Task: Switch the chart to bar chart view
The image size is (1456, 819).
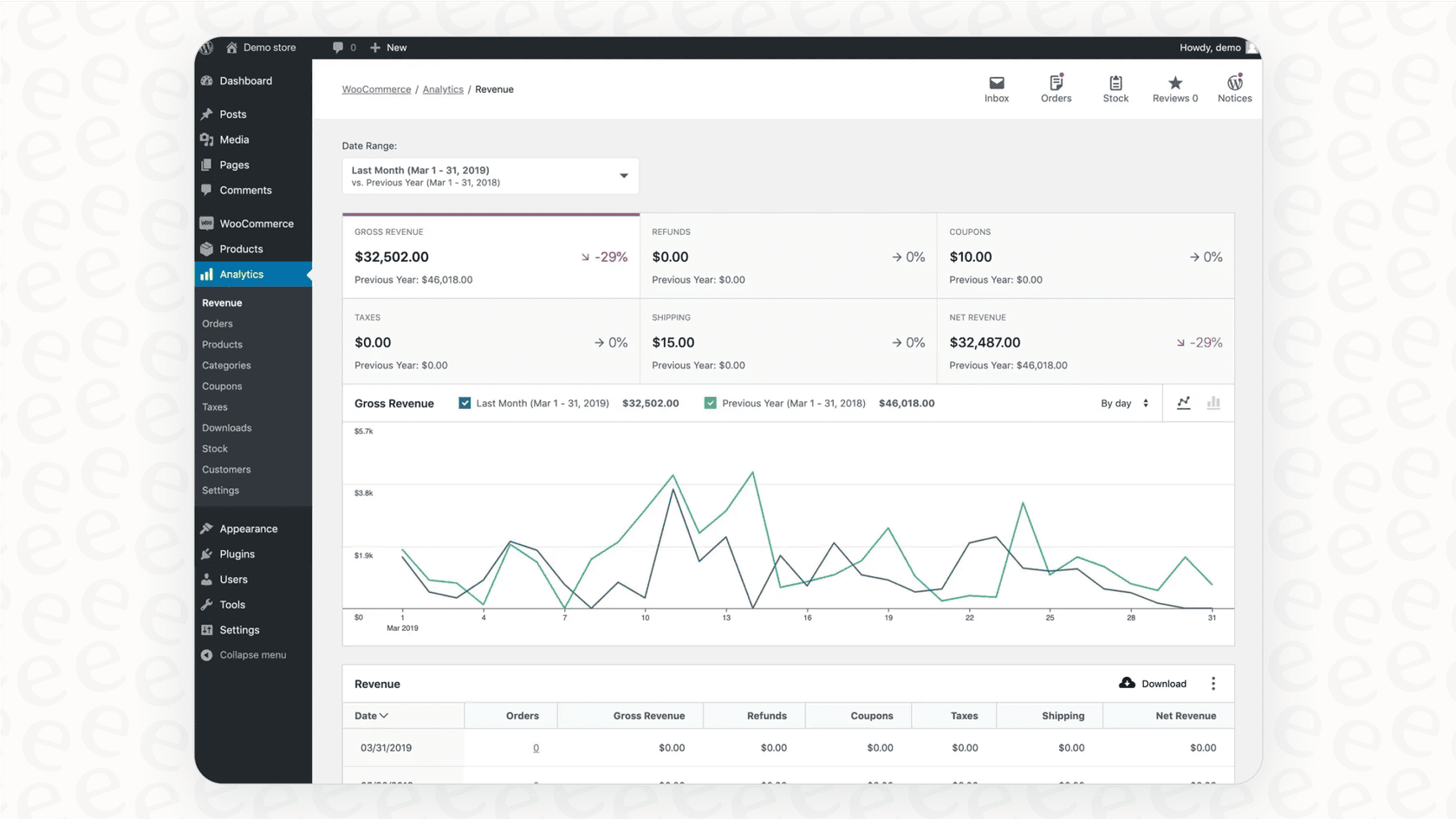Action: click(x=1213, y=402)
